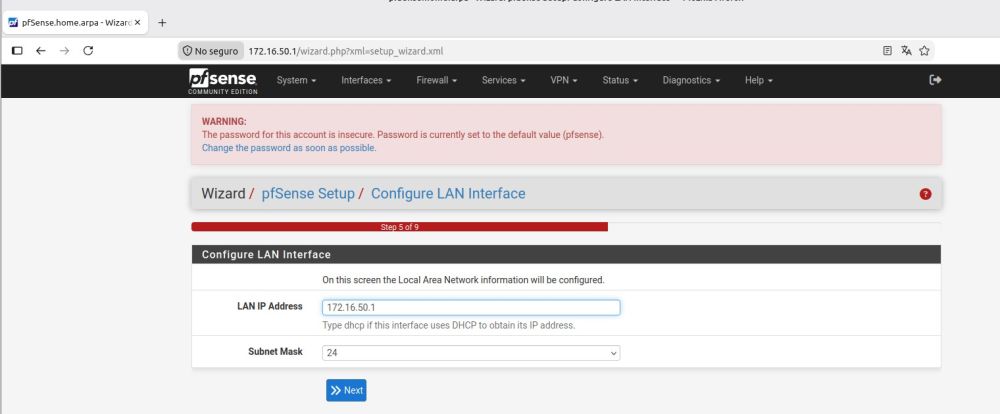Viewport: 1000px width, 414px height.
Task: Open the translate page icon
Action: click(906, 50)
